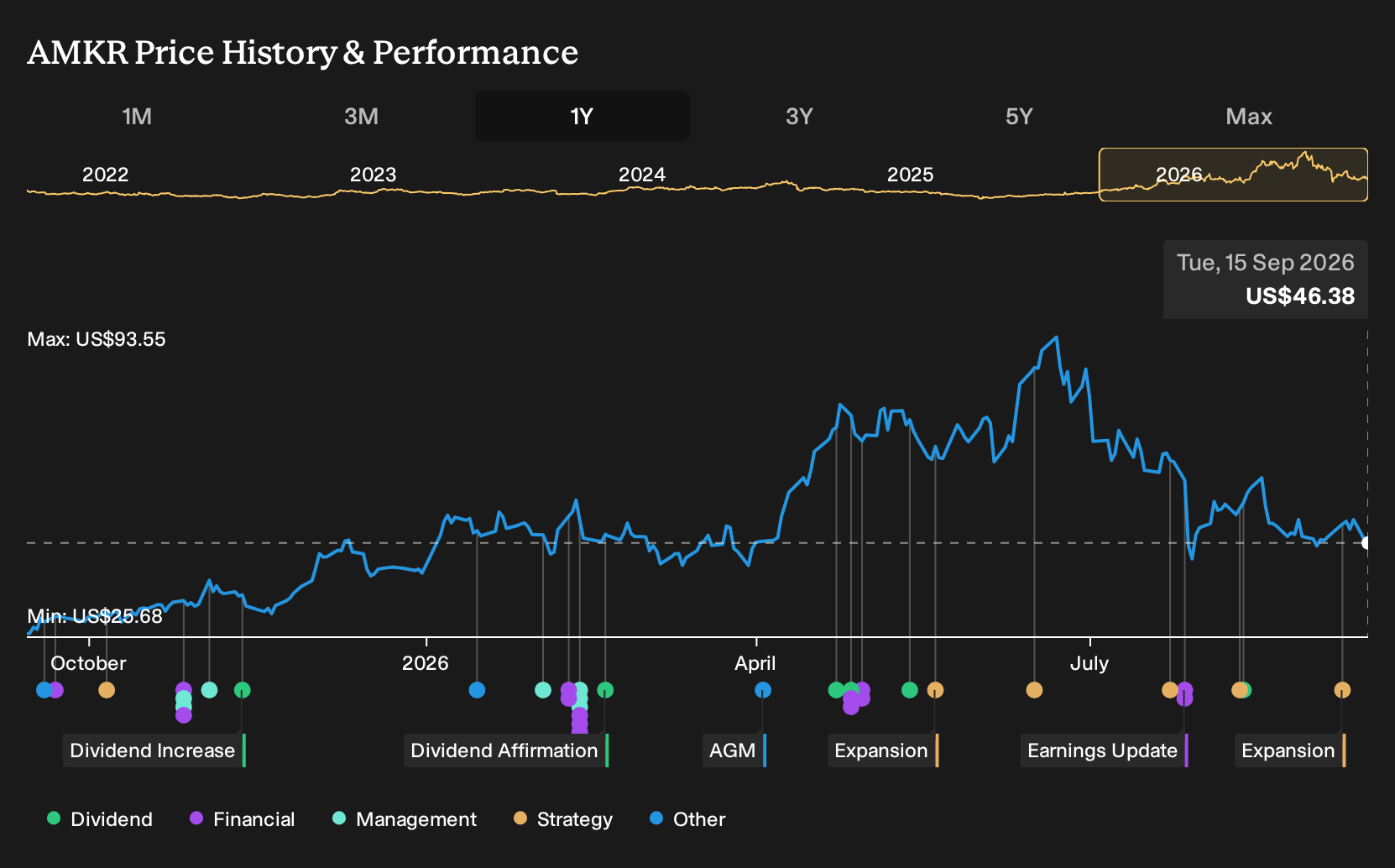Click the orange Strategy marker above the far-right Expansion label
The image size is (1395, 868).
pos(1342,690)
